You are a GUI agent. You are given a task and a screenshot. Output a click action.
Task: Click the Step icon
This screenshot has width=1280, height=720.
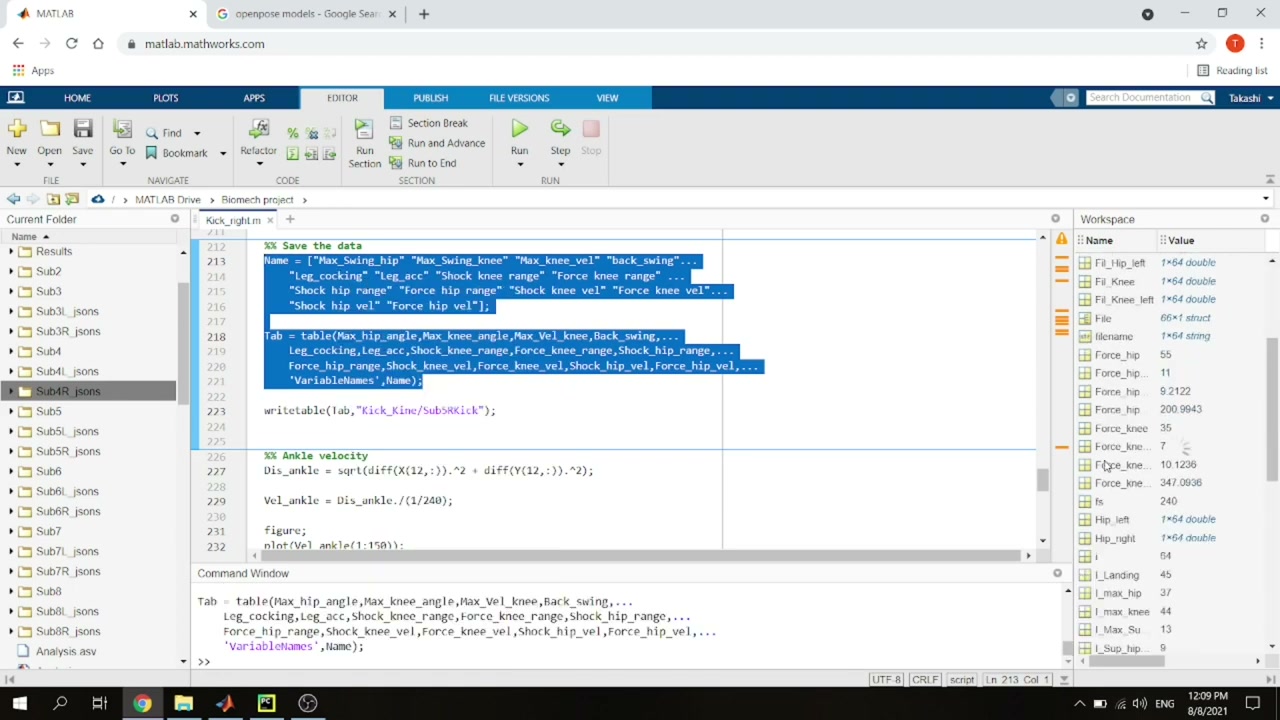coord(560,128)
